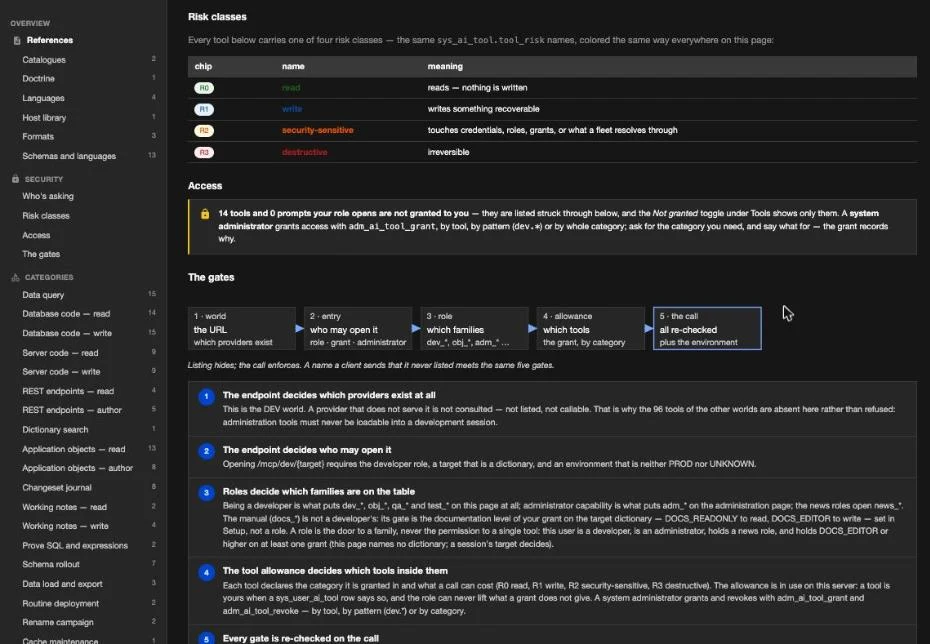
Task: Open Server code — write category
Action: click(x=61, y=372)
